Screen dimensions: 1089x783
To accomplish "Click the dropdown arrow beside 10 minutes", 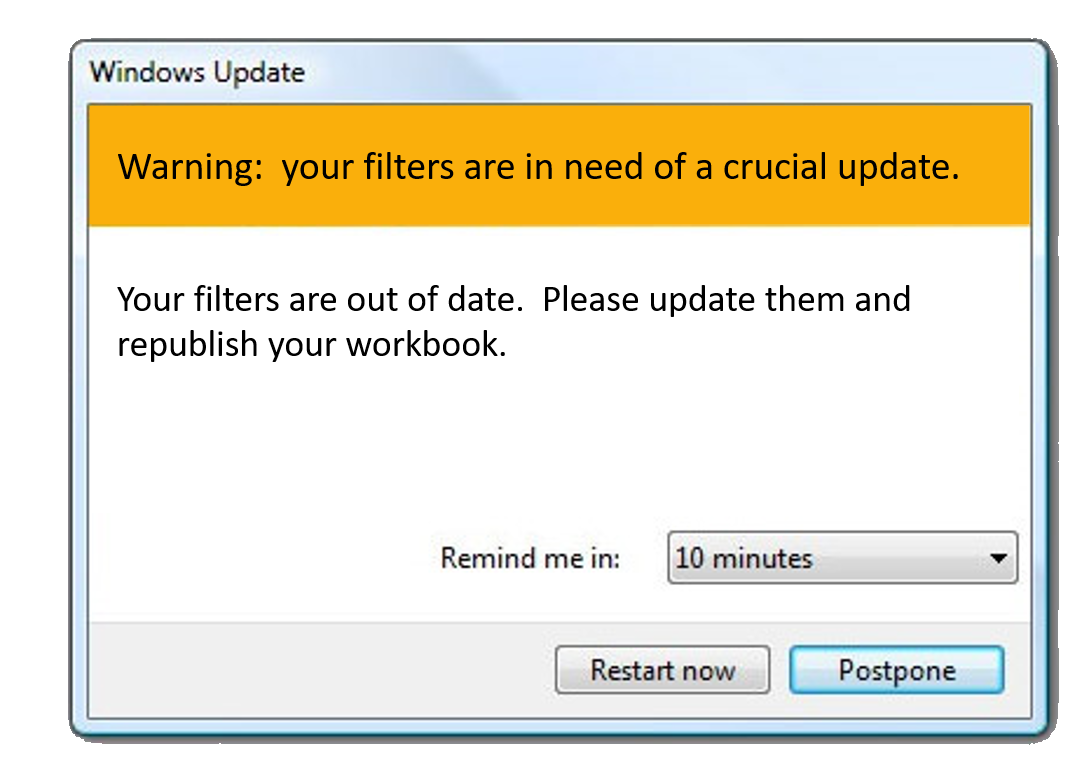I will point(997,558).
